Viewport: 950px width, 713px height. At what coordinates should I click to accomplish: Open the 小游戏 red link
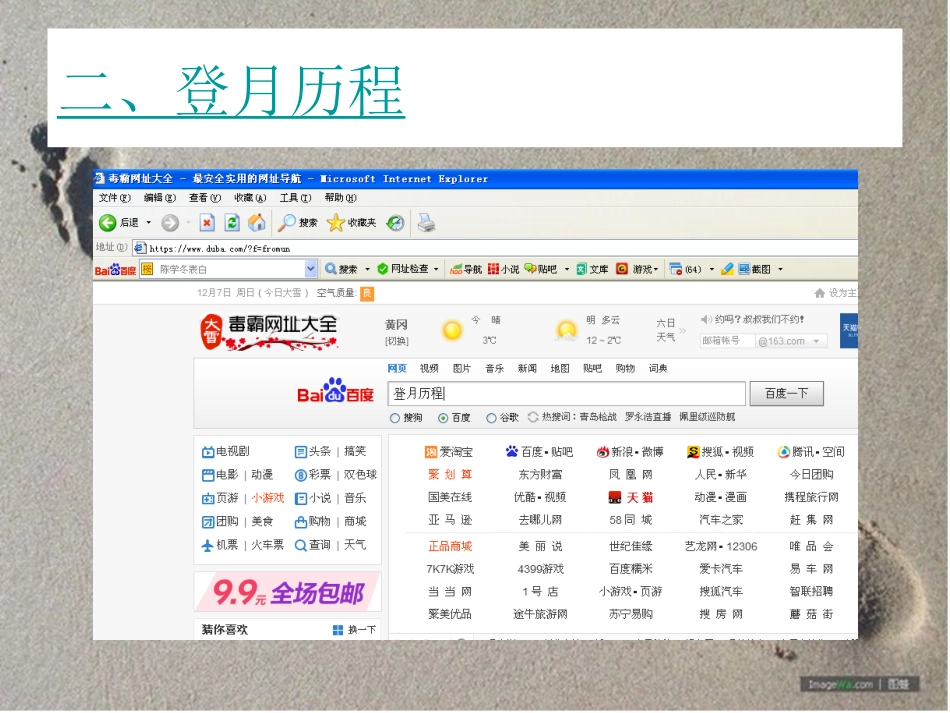pyautogui.click(x=268, y=499)
